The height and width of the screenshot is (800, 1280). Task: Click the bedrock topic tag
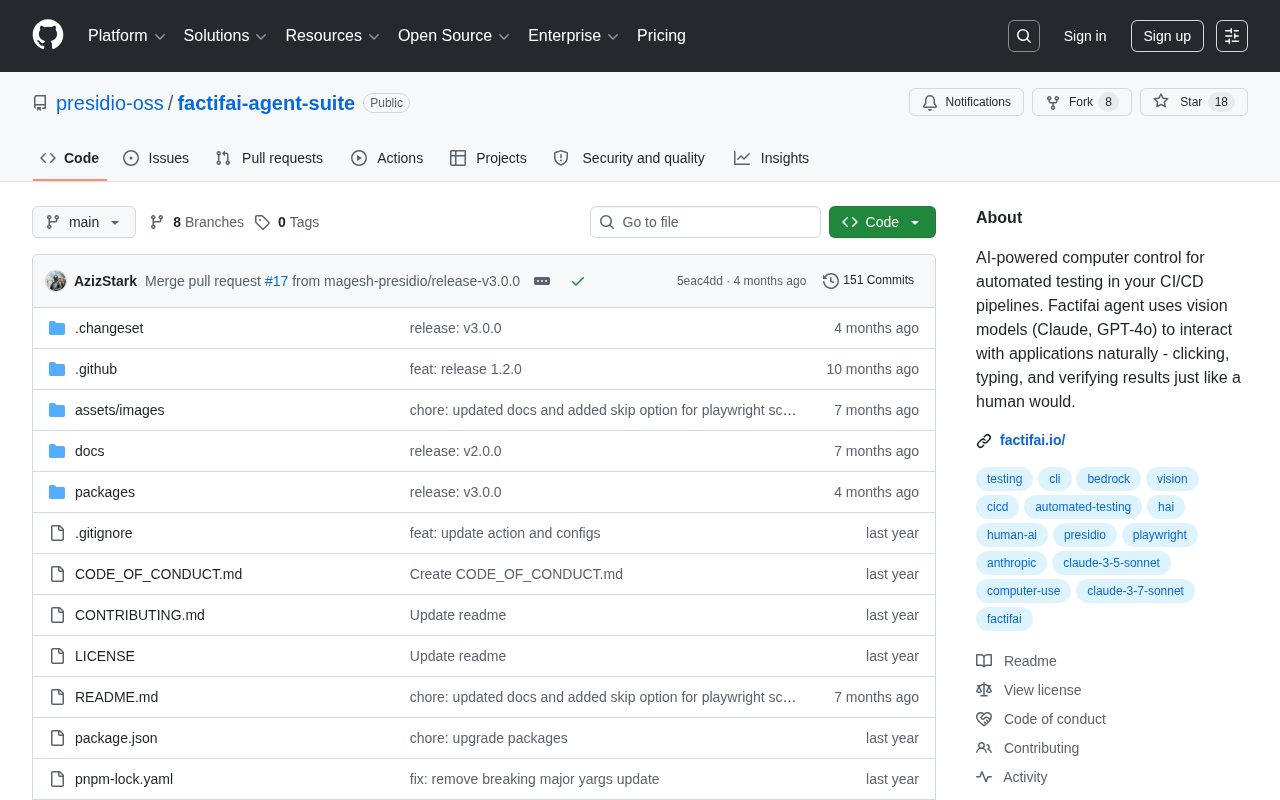click(1108, 479)
